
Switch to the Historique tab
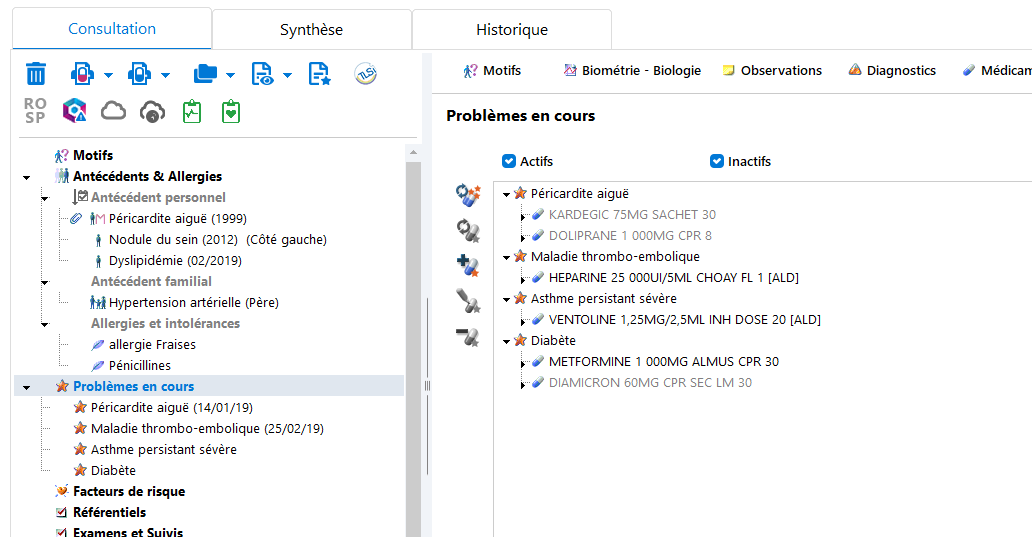511,30
